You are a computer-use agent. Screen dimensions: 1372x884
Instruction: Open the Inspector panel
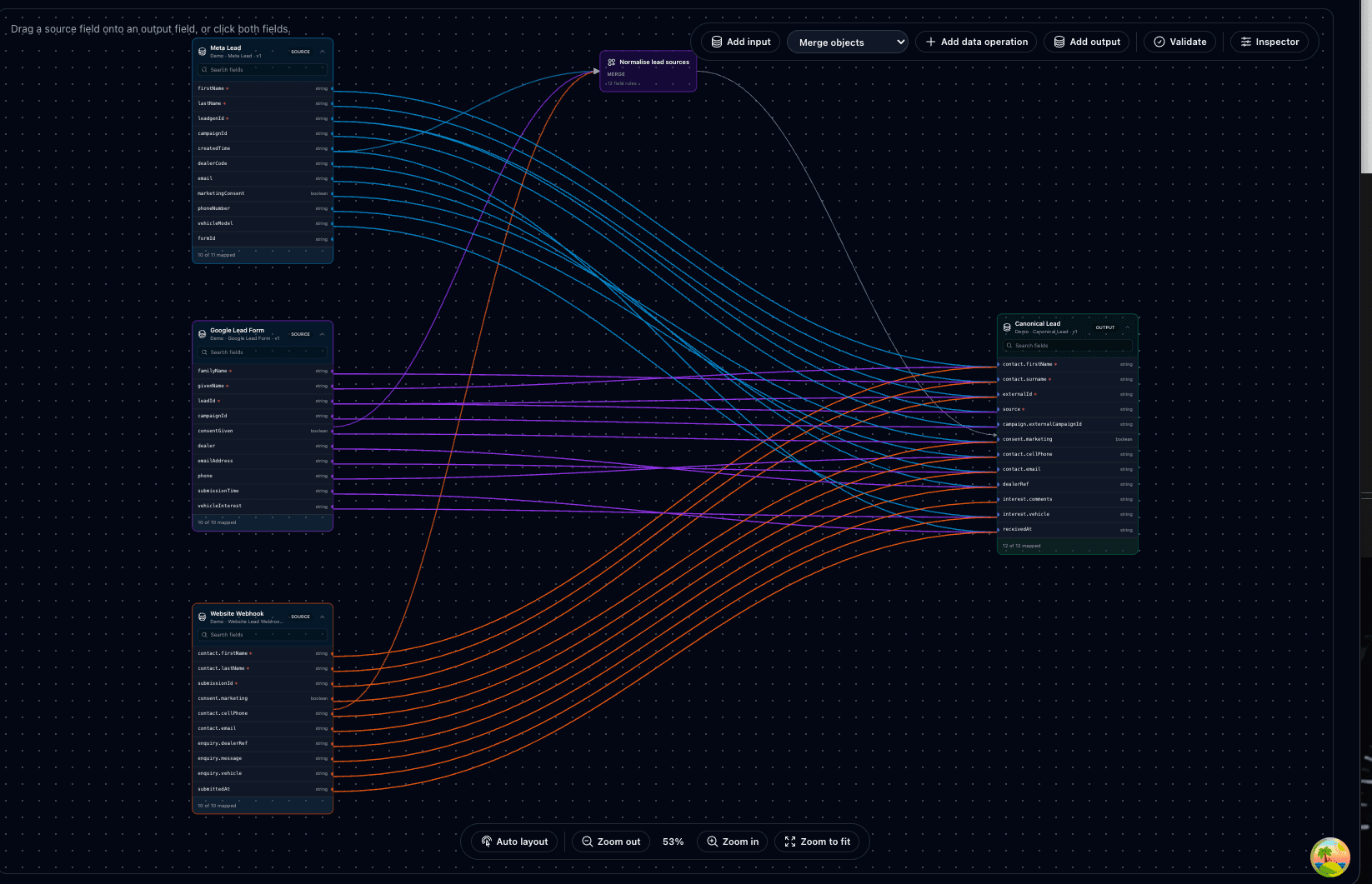[1269, 42]
